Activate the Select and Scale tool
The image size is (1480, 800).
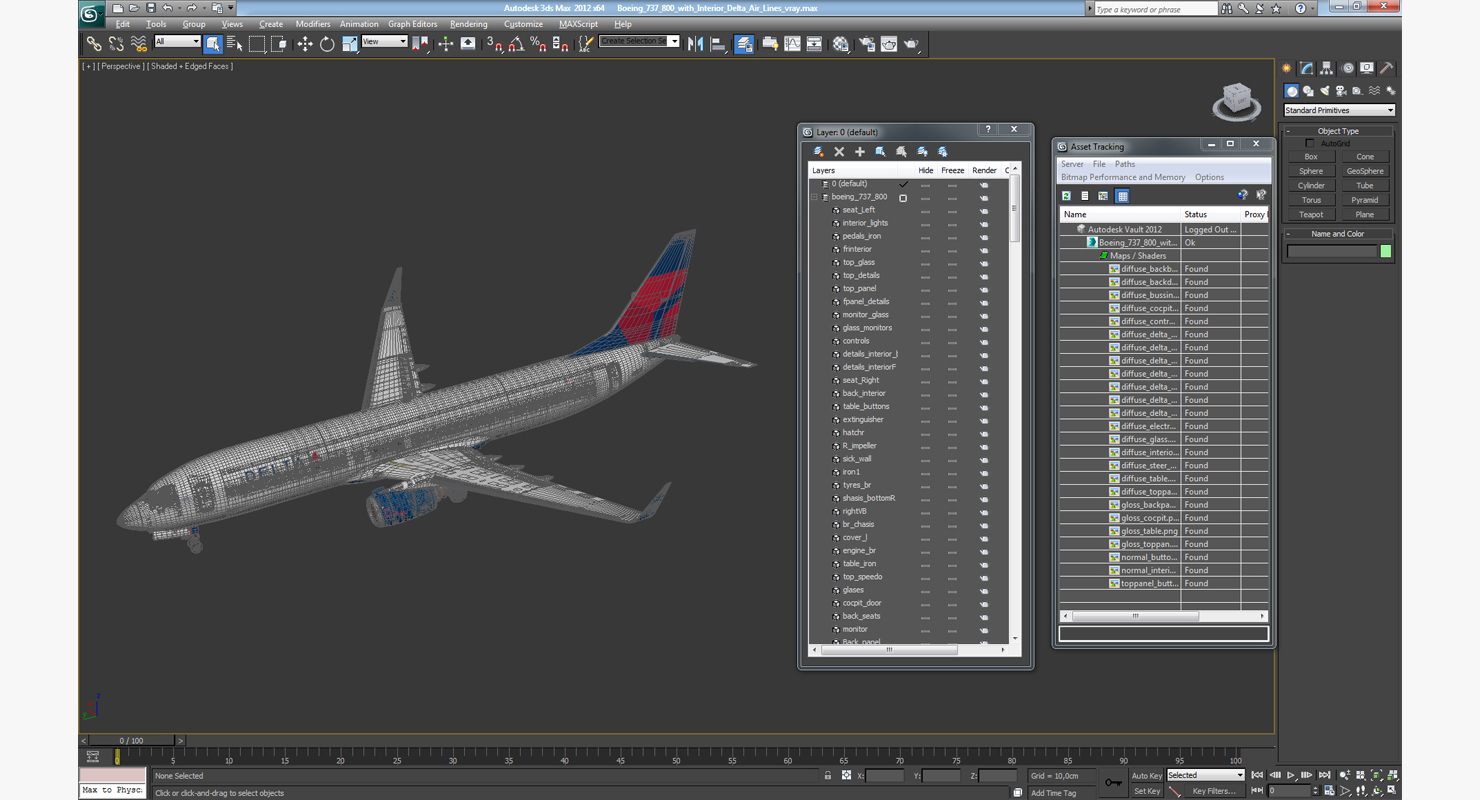pos(349,43)
